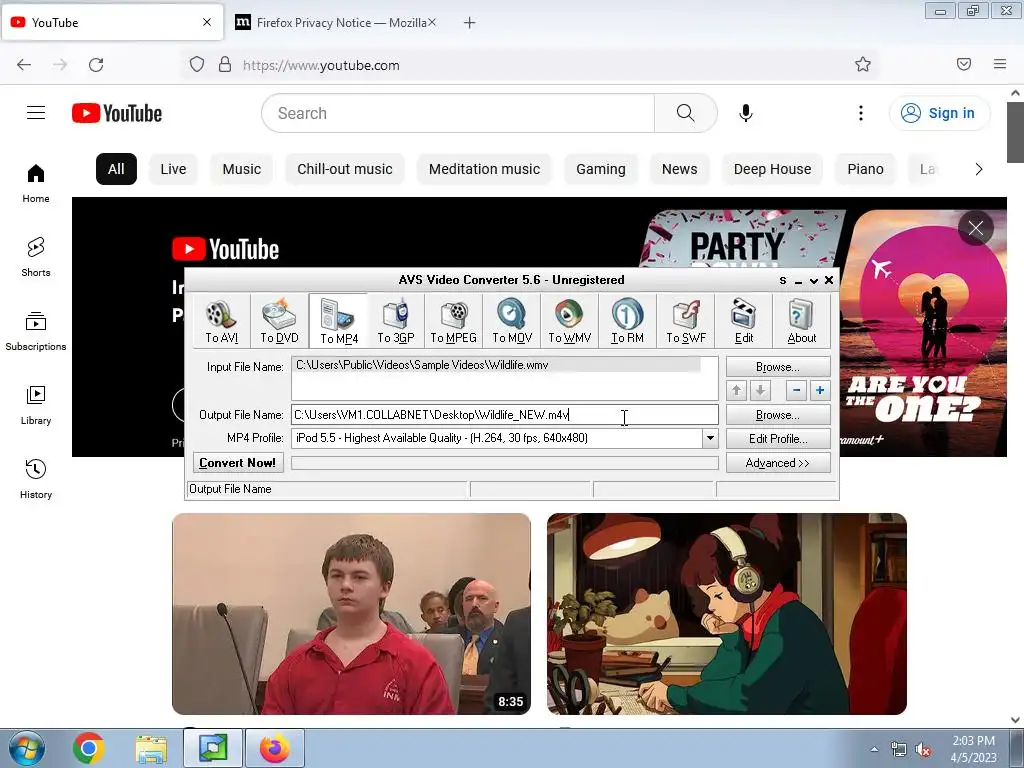Select the Meditation music chip
1024x768 pixels.
coord(485,169)
